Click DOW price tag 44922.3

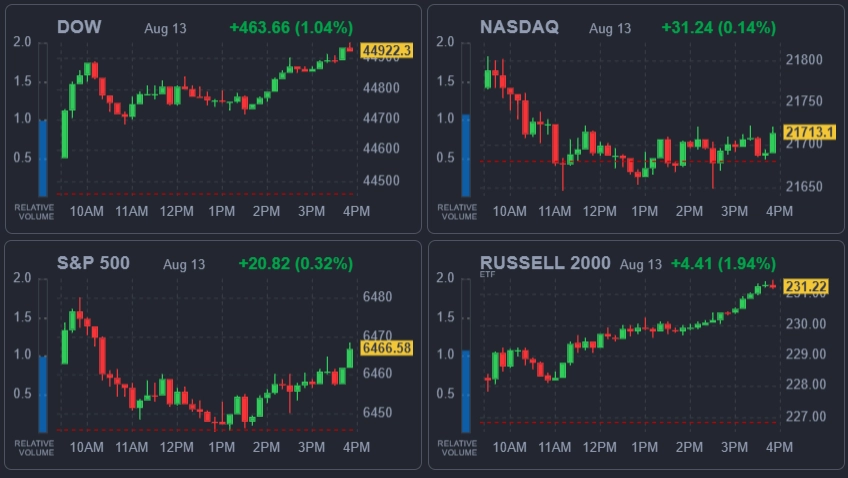(x=386, y=50)
